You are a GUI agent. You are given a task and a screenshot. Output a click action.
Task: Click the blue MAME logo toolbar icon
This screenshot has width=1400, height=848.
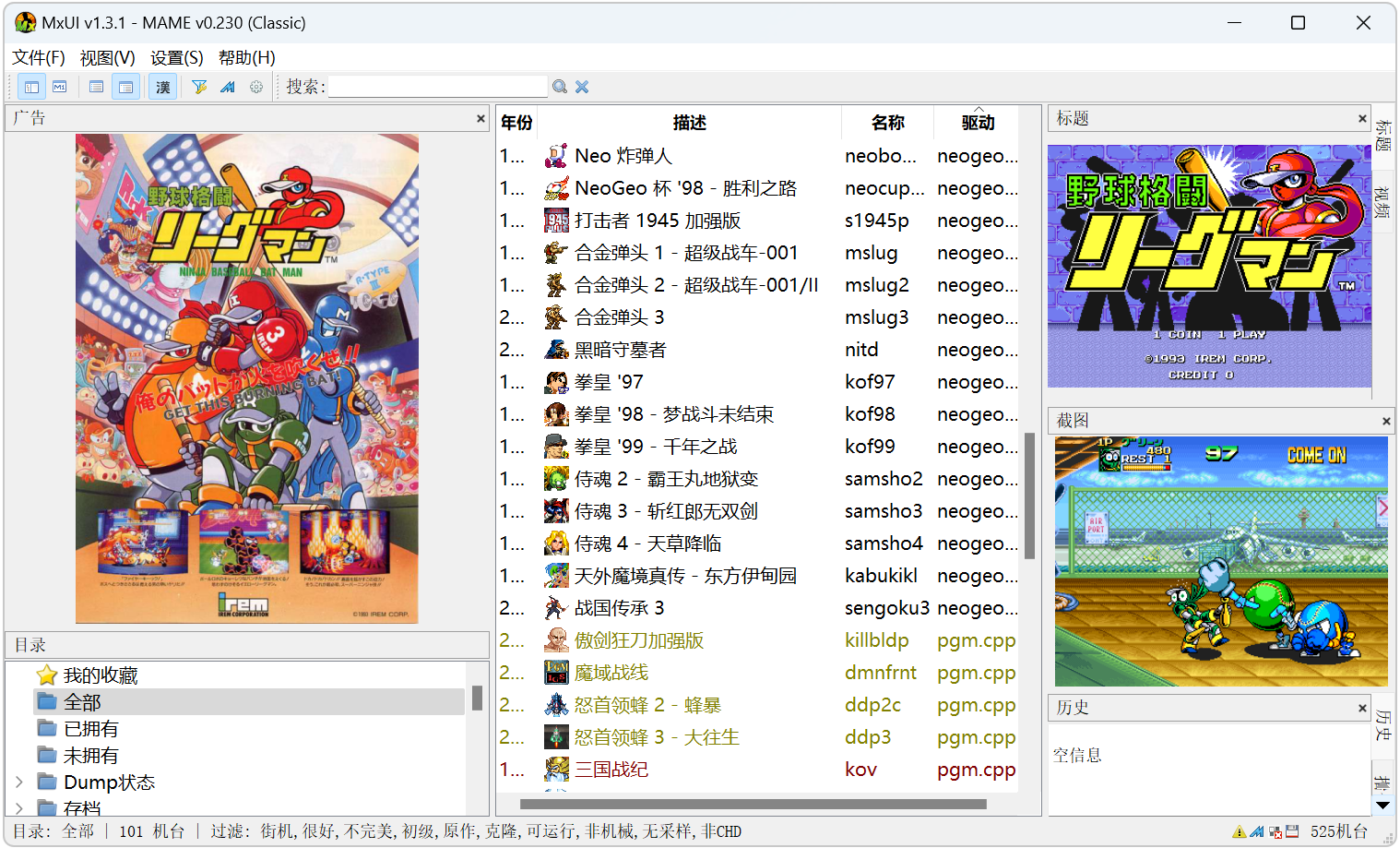tap(228, 87)
